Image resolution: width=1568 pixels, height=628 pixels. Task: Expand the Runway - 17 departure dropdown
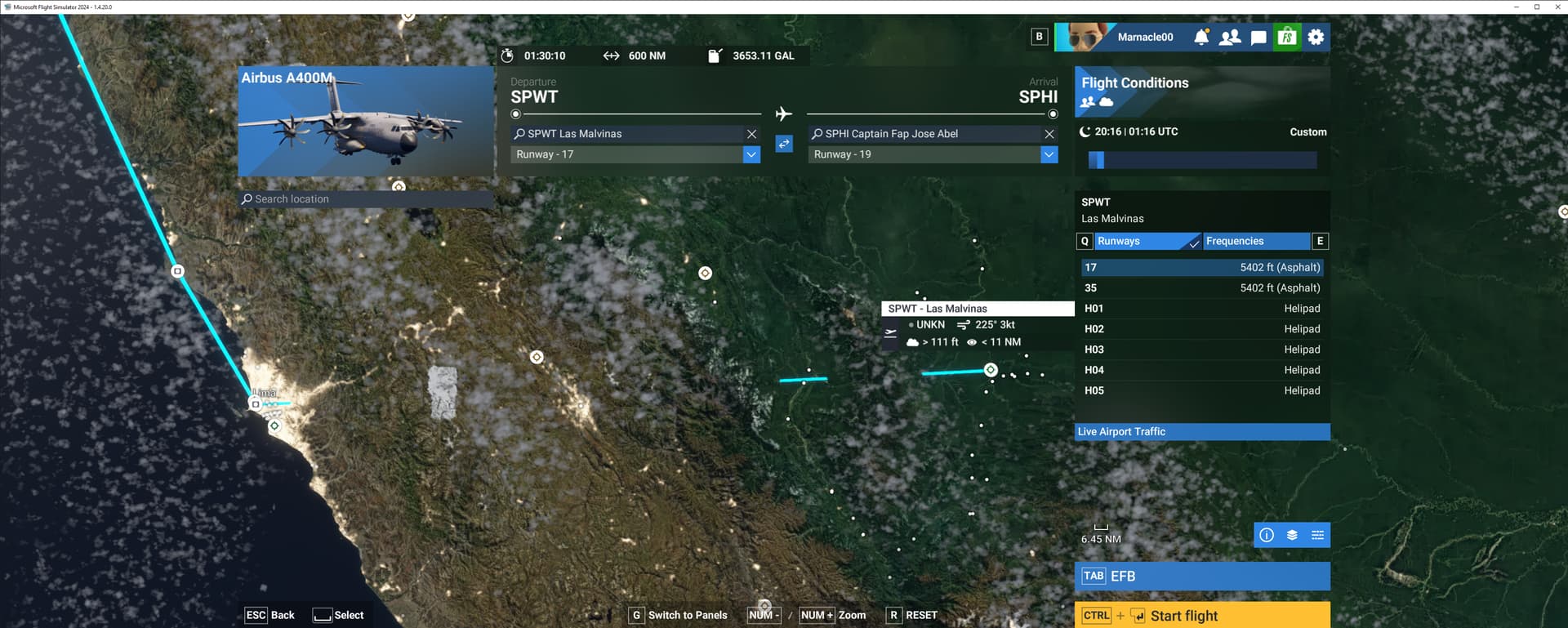click(751, 154)
